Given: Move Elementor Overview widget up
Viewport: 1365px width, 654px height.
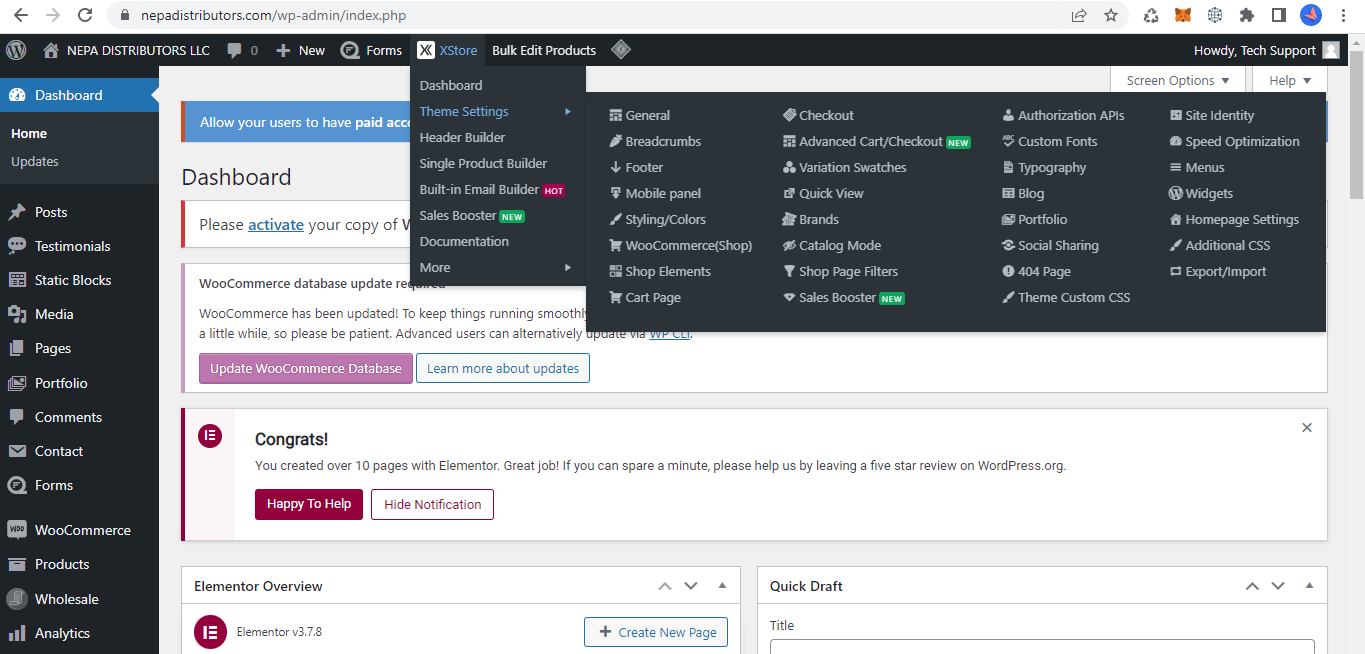Looking at the screenshot, I should (664, 586).
